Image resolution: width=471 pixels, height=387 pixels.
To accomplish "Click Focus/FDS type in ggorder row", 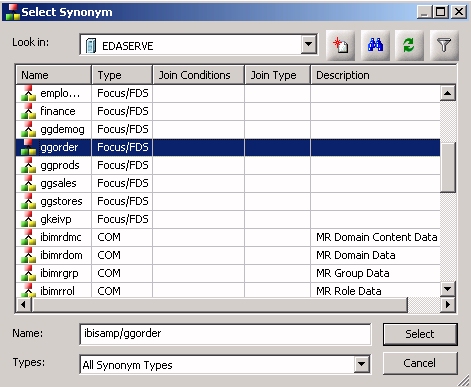I will point(123,147).
